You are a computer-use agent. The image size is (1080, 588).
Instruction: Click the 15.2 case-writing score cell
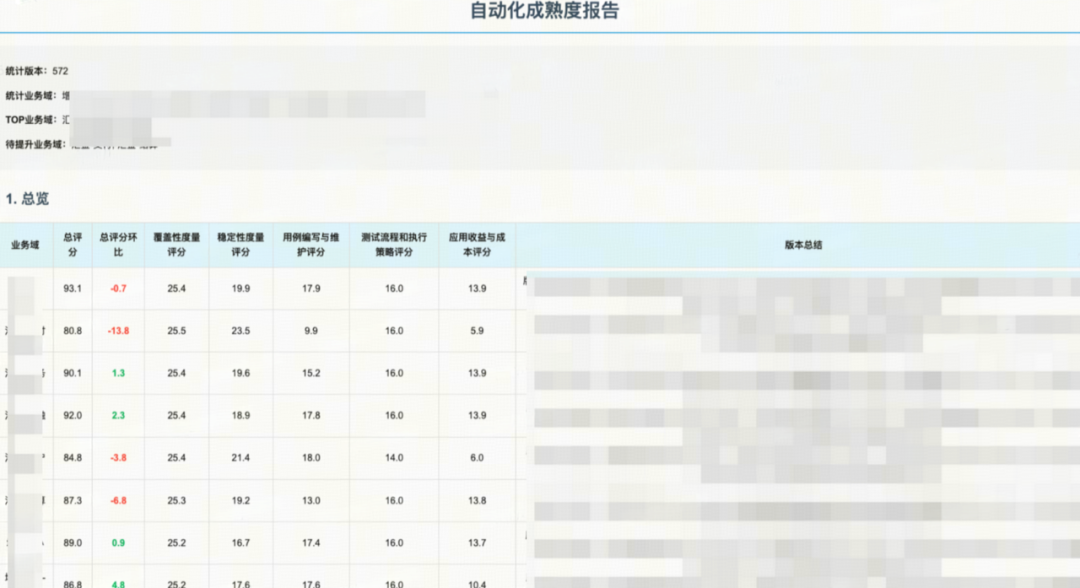pos(311,373)
